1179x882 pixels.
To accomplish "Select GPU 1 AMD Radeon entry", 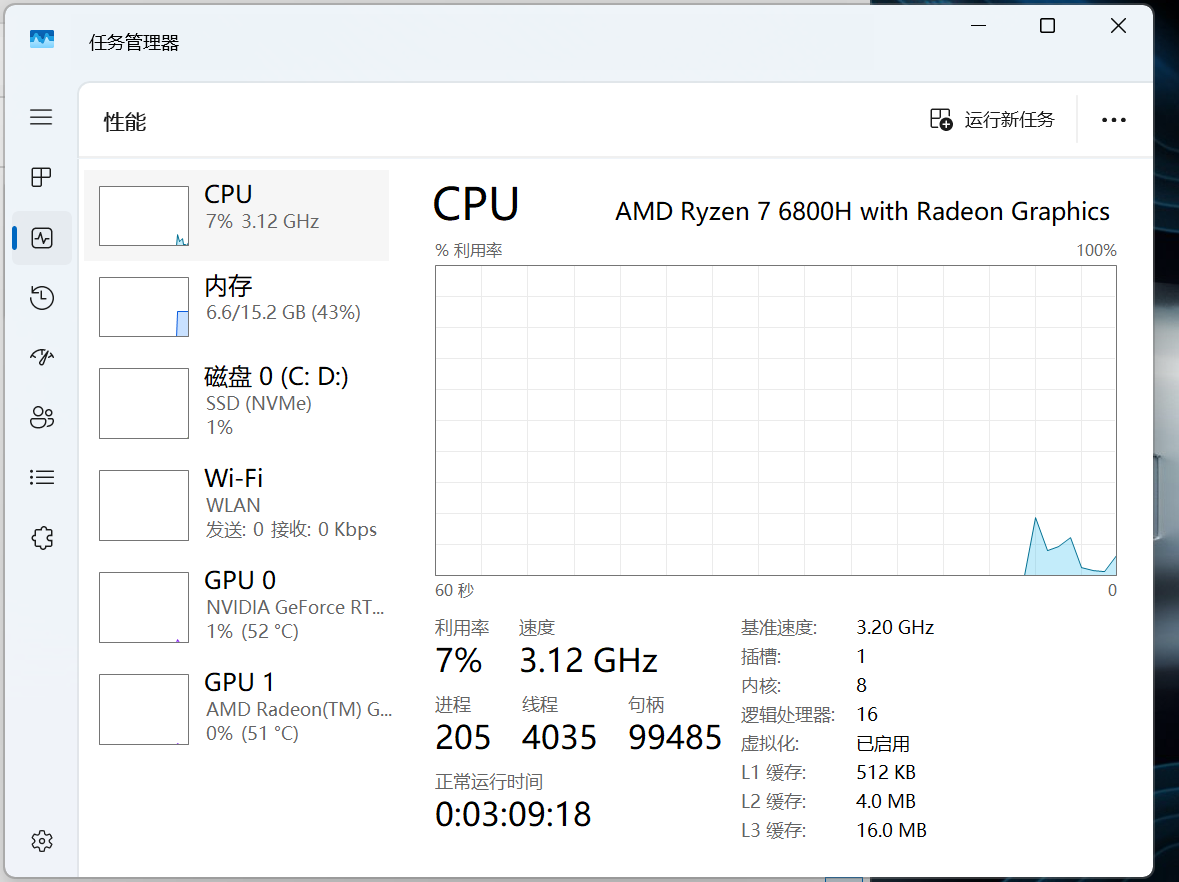I will point(237,709).
